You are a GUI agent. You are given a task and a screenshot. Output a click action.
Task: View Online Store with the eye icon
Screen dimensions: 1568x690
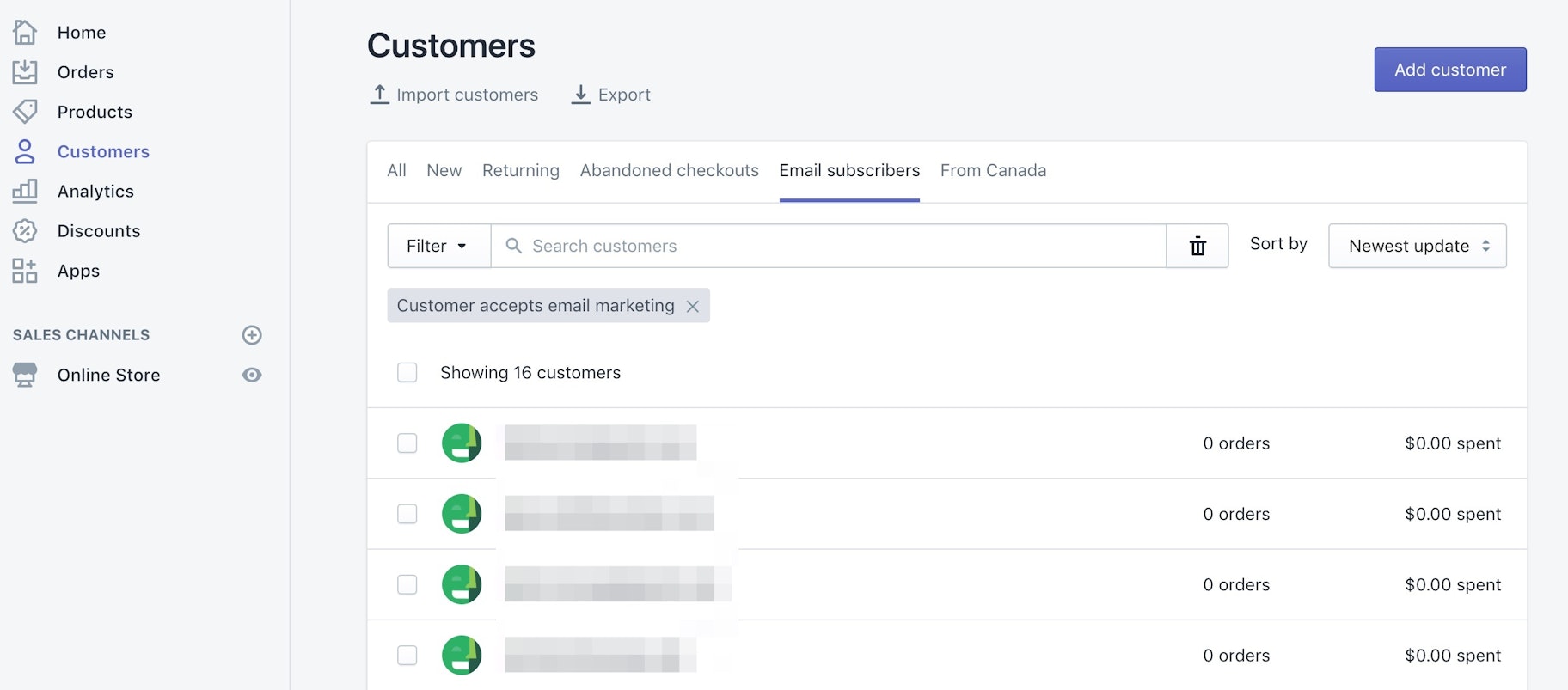pos(252,375)
